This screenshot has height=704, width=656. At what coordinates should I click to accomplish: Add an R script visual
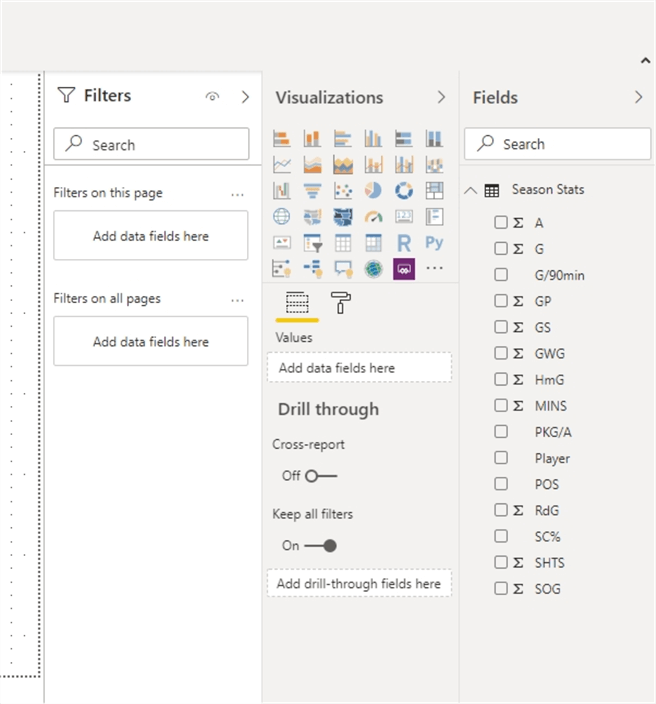[x=404, y=242]
